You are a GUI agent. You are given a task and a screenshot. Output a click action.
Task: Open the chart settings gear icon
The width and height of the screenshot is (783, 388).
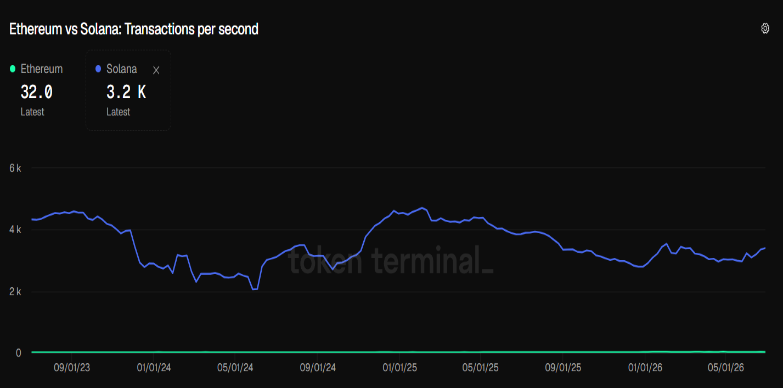click(x=765, y=28)
